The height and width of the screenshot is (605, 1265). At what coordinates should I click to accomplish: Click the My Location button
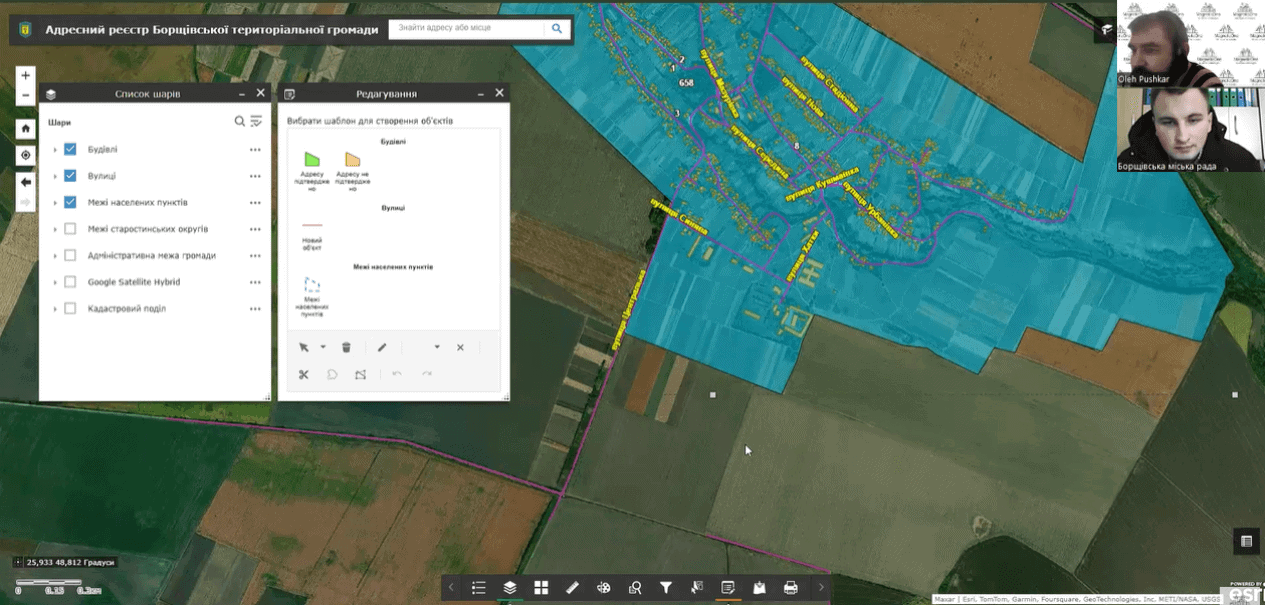[26, 155]
